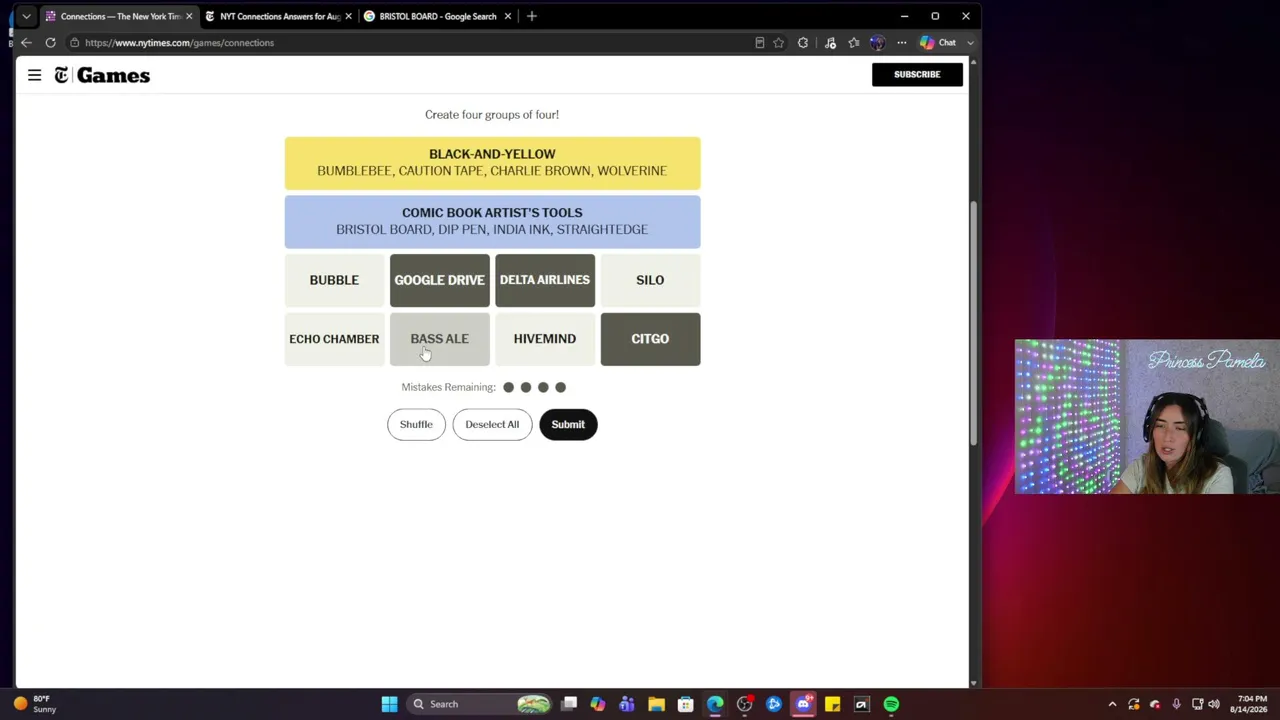
Task: Click the NYT Games logo
Action: 102,75
